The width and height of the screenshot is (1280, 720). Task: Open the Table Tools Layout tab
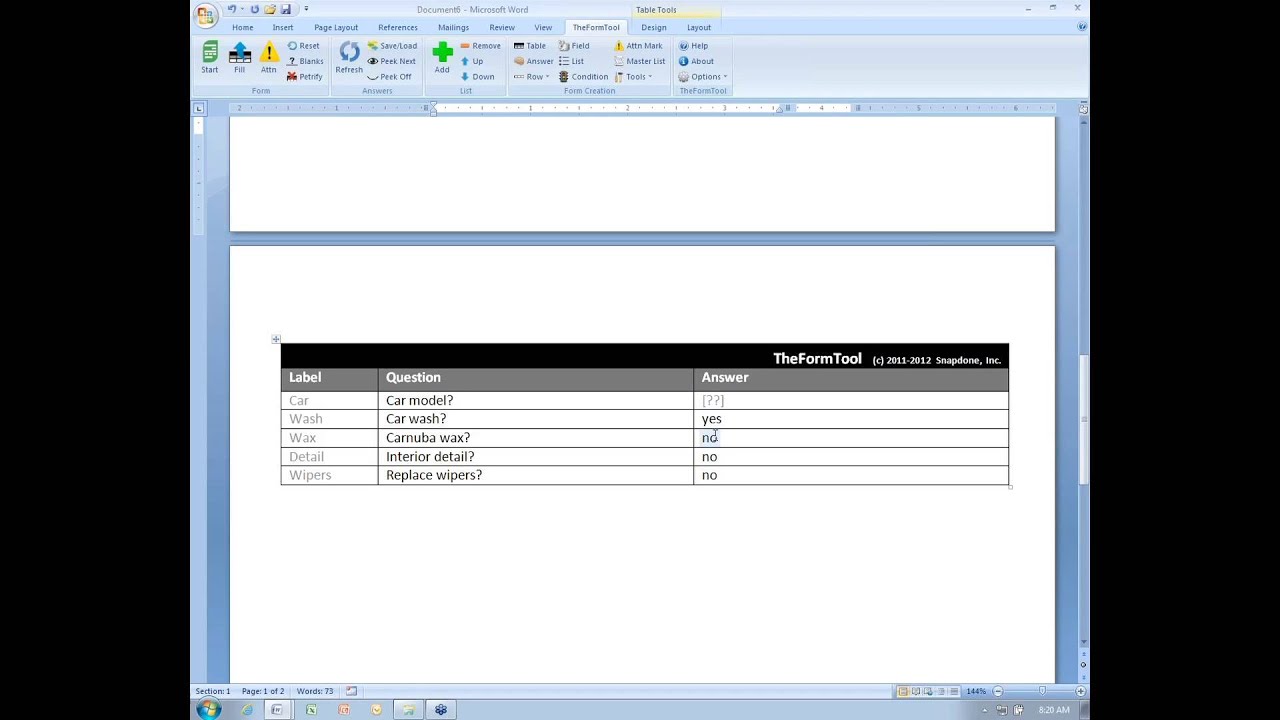[699, 27]
